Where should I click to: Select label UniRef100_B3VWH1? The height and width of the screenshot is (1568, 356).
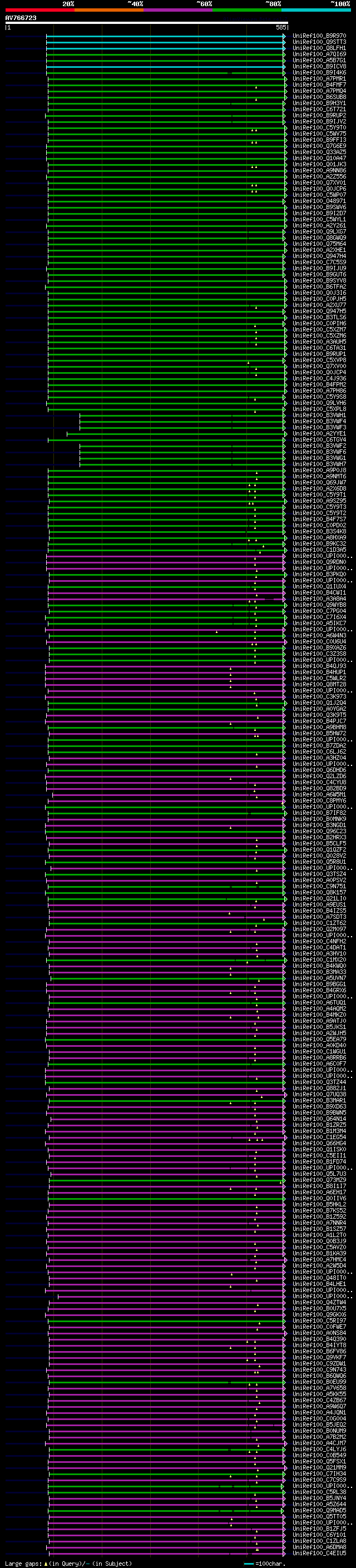319,415
